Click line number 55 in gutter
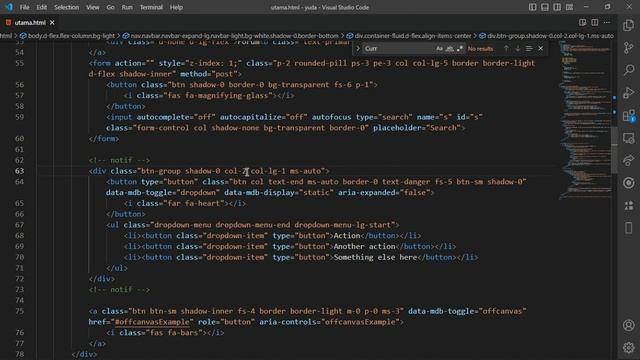Screen dimensions: 640x360 click(19, 63)
